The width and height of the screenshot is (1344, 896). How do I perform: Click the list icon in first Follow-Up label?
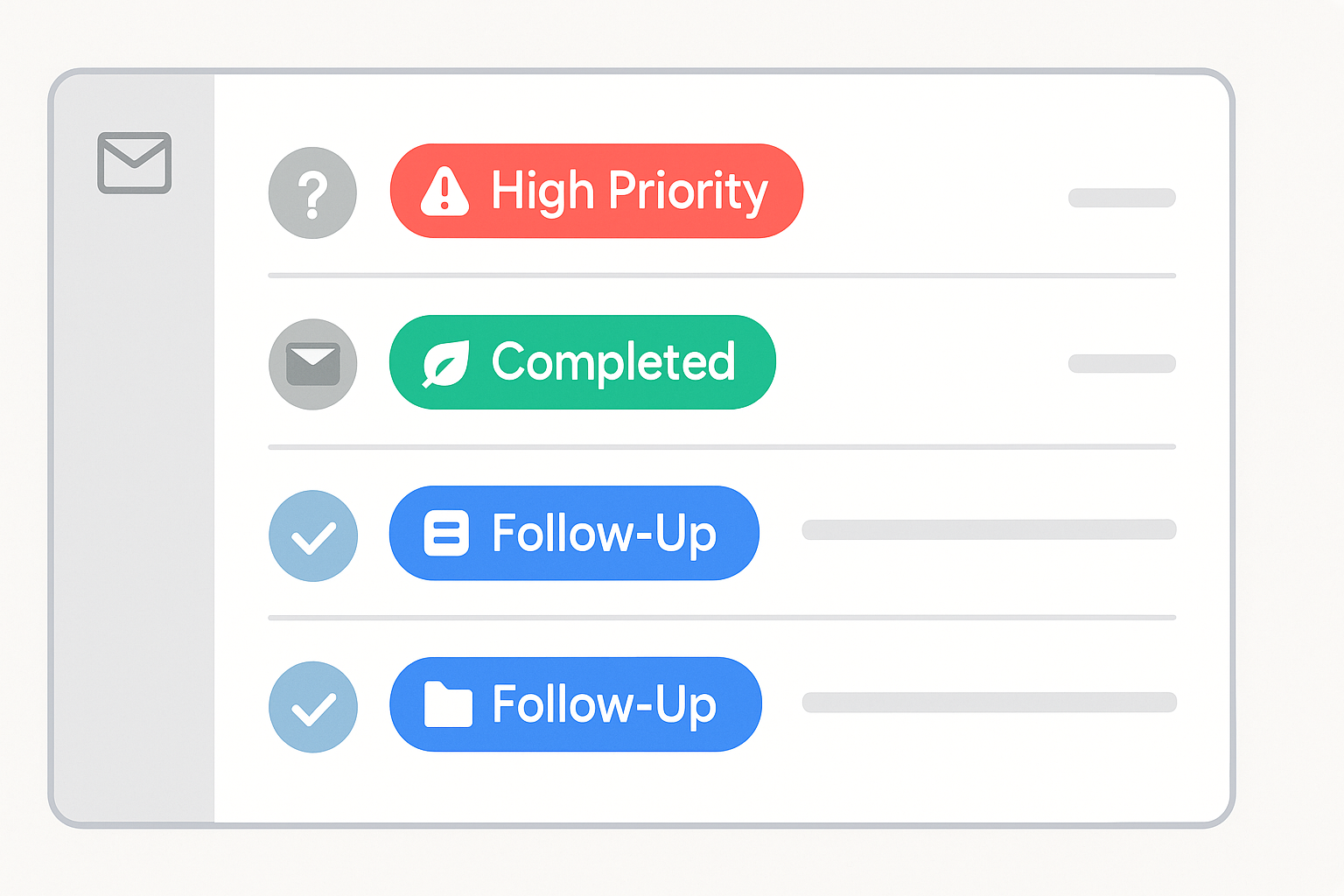point(446,534)
